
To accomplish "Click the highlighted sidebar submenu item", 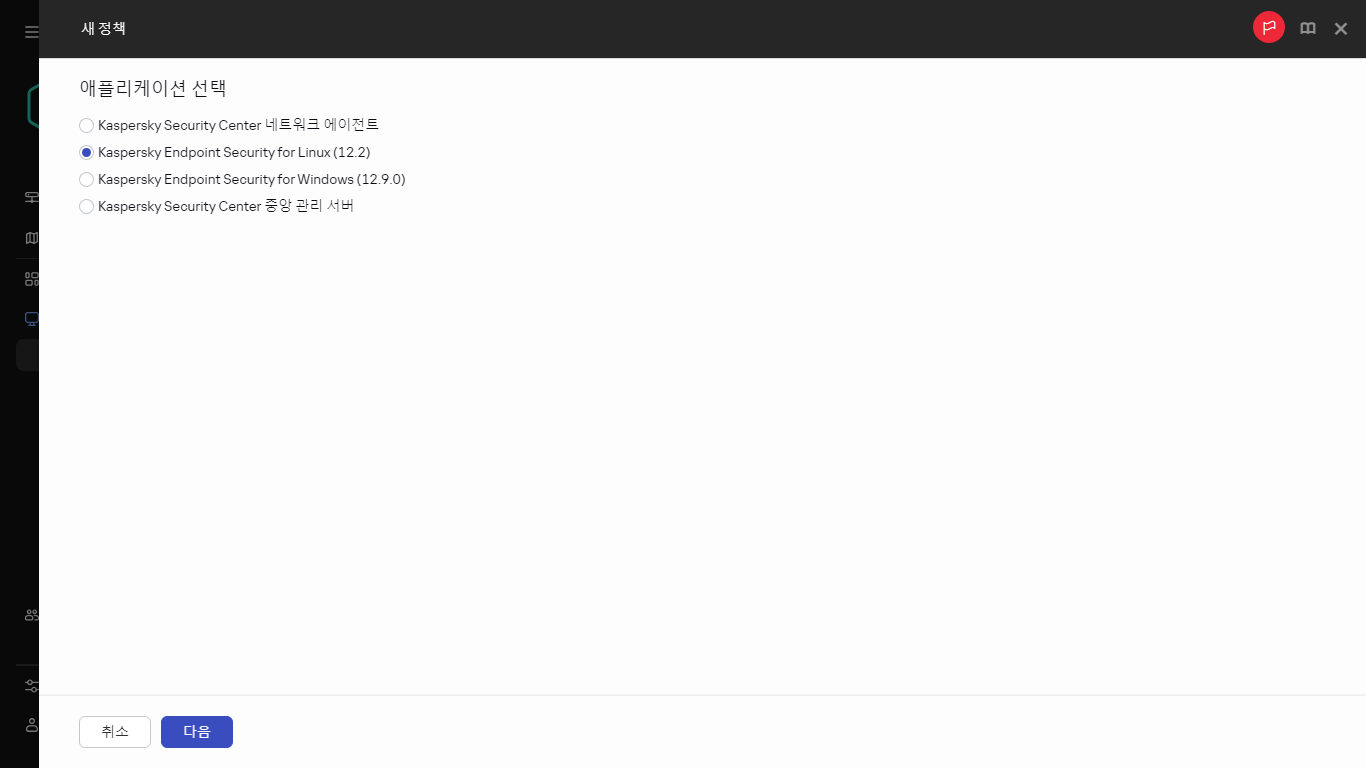I will click(x=27, y=355).
